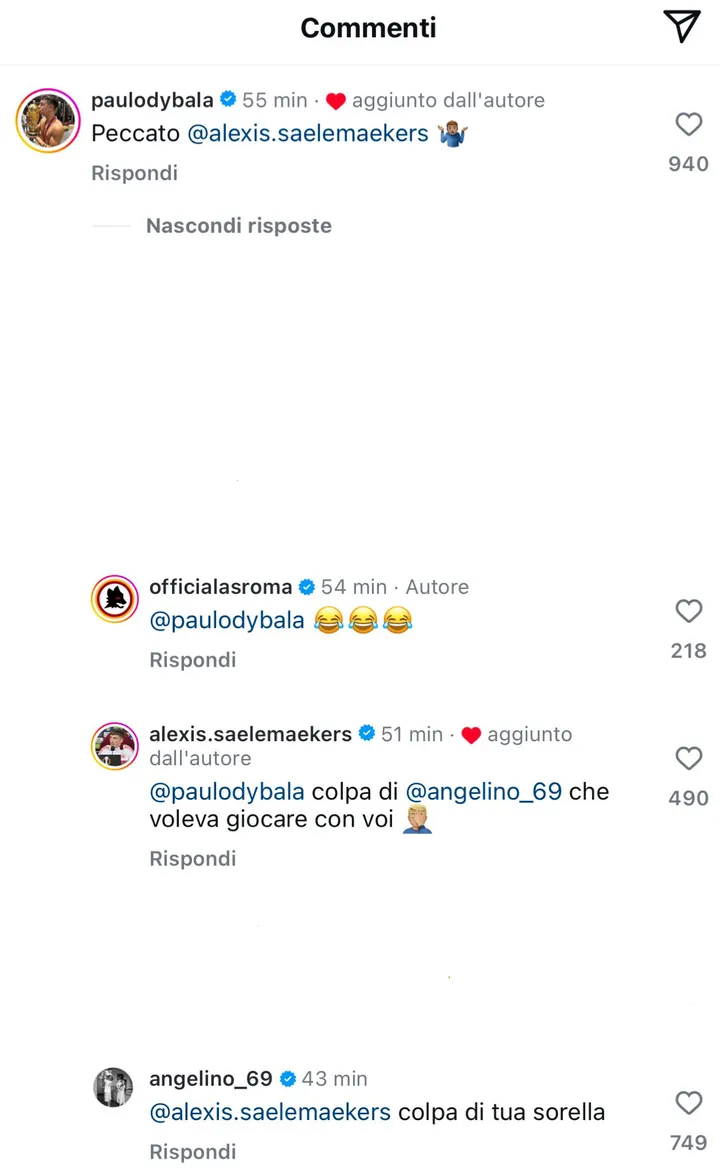This screenshot has height=1174, width=720.
Task: Like angelino_69's comment with the heart
Action: pos(689,1102)
